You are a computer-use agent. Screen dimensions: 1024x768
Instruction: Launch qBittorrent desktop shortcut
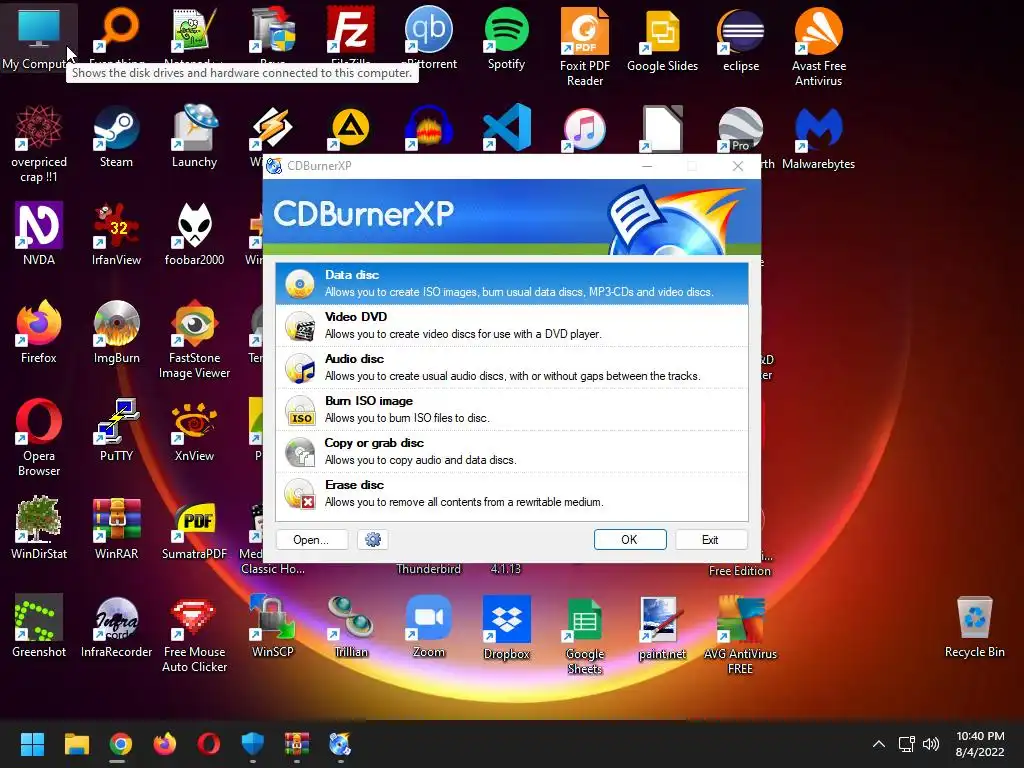coord(428,38)
